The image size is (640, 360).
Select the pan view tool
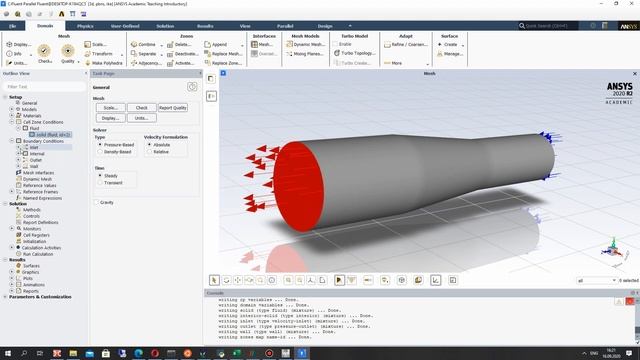(x=238, y=280)
